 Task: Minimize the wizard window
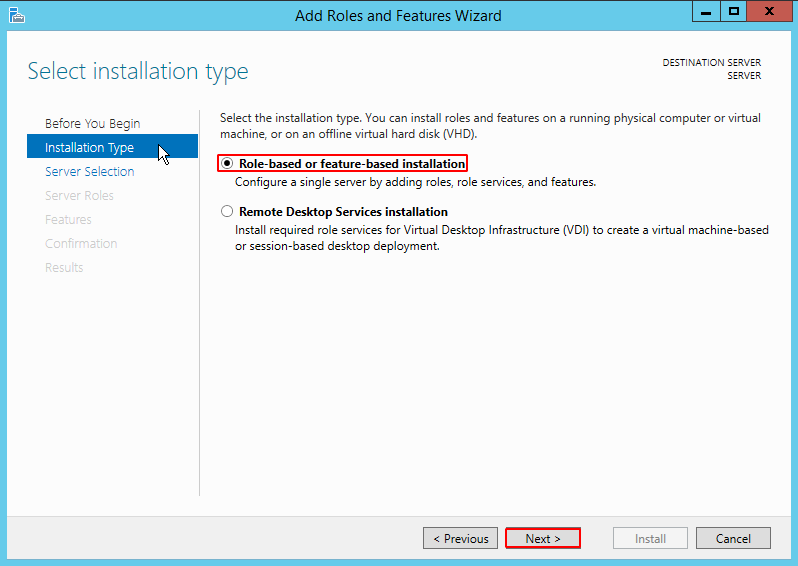(x=706, y=12)
